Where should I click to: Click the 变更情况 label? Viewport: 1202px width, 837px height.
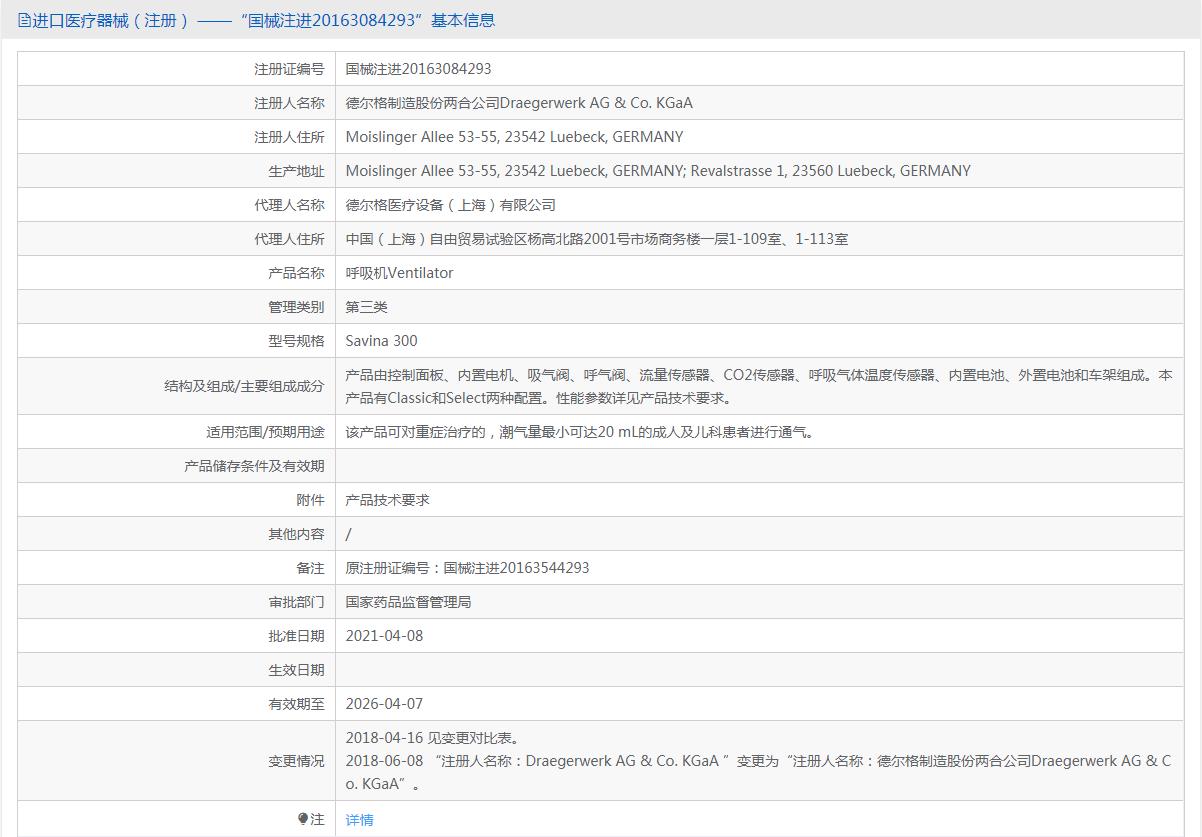click(297, 761)
